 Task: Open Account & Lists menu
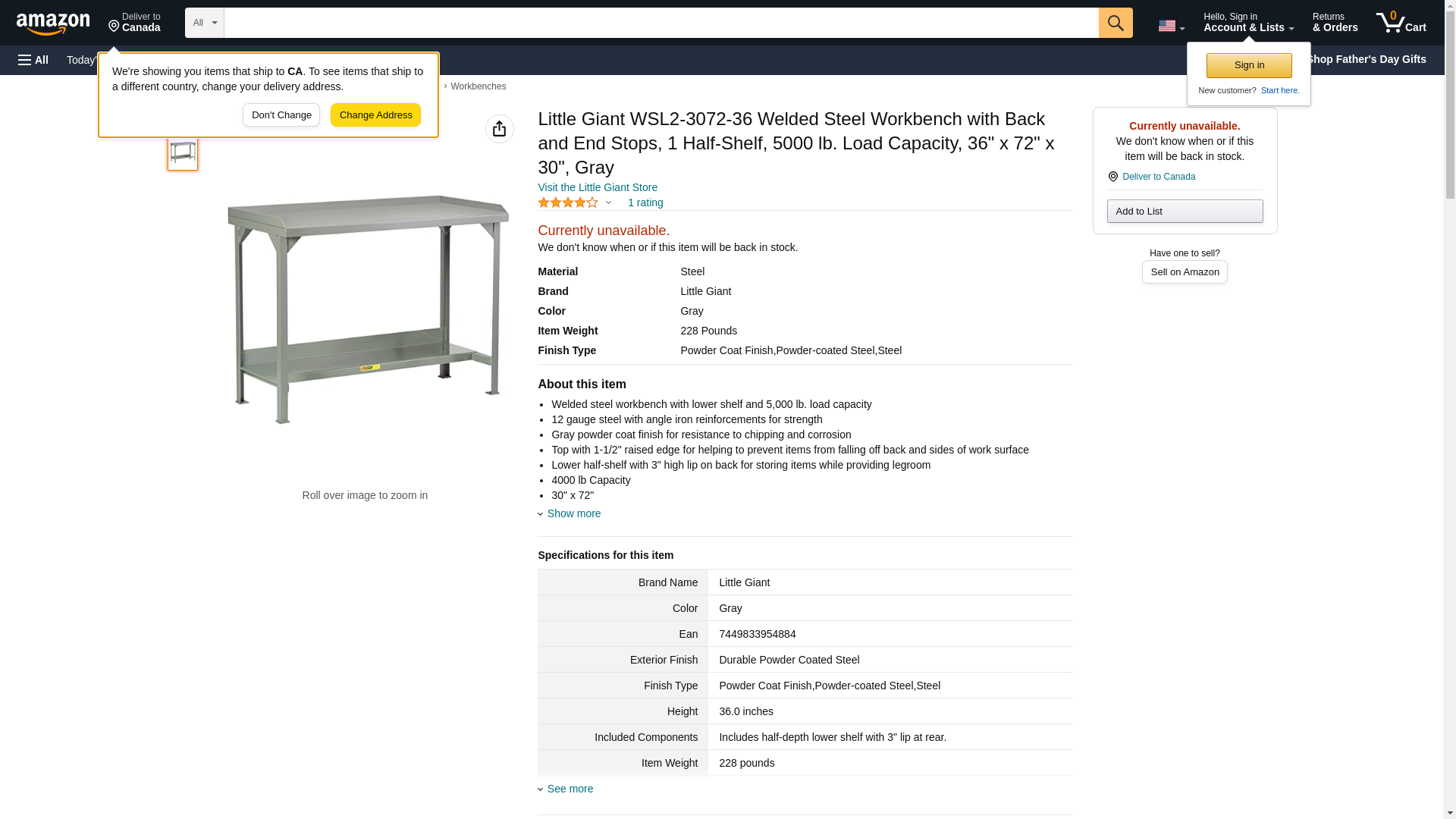pos(1247,23)
